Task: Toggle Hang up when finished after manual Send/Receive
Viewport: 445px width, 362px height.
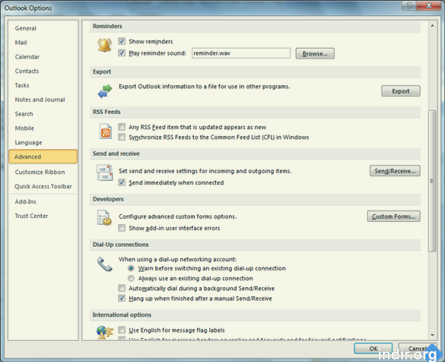Action: click(x=122, y=298)
